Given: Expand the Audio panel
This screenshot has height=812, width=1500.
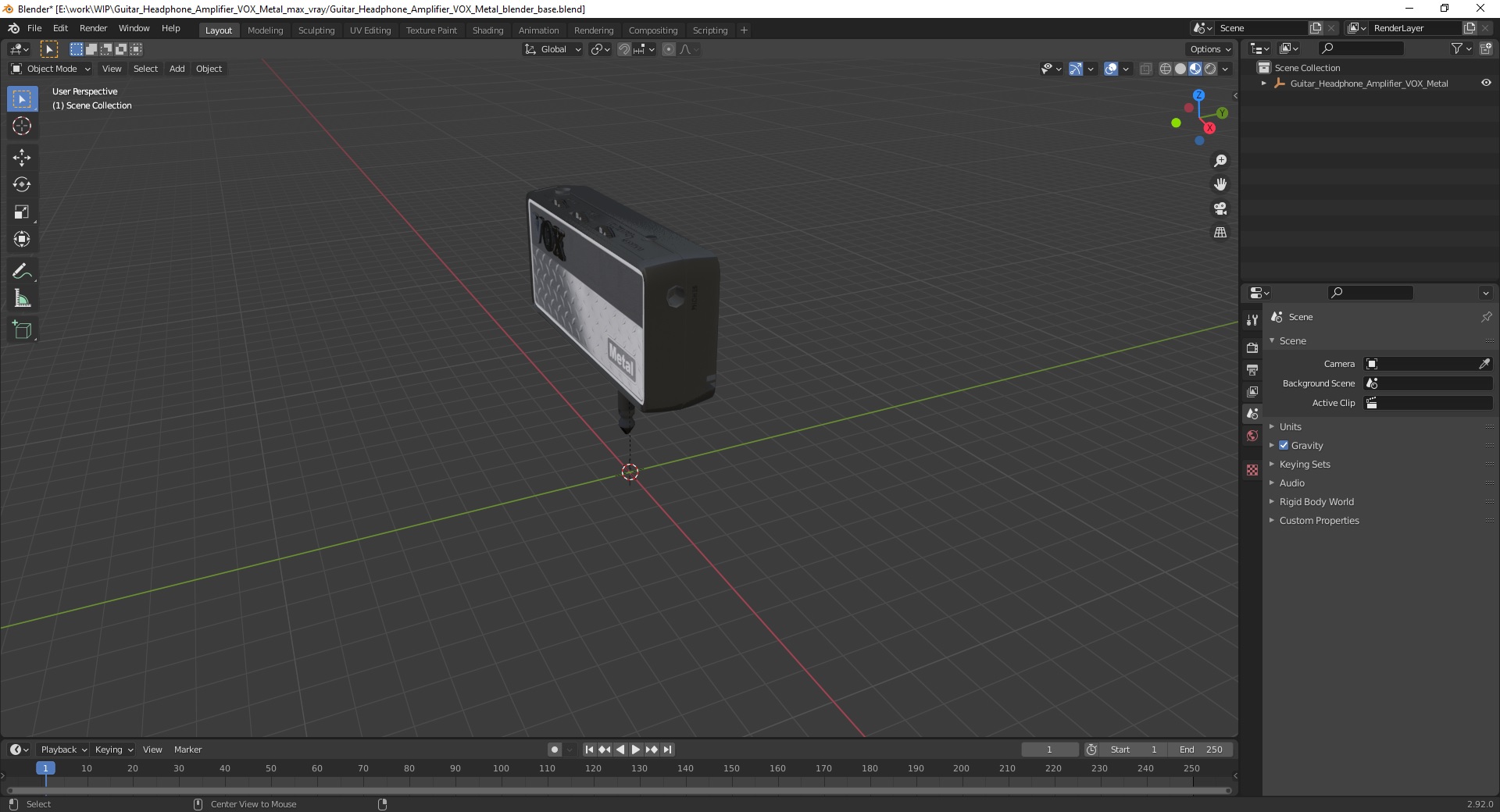Looking at the screenshot, I should [1291, 483].
